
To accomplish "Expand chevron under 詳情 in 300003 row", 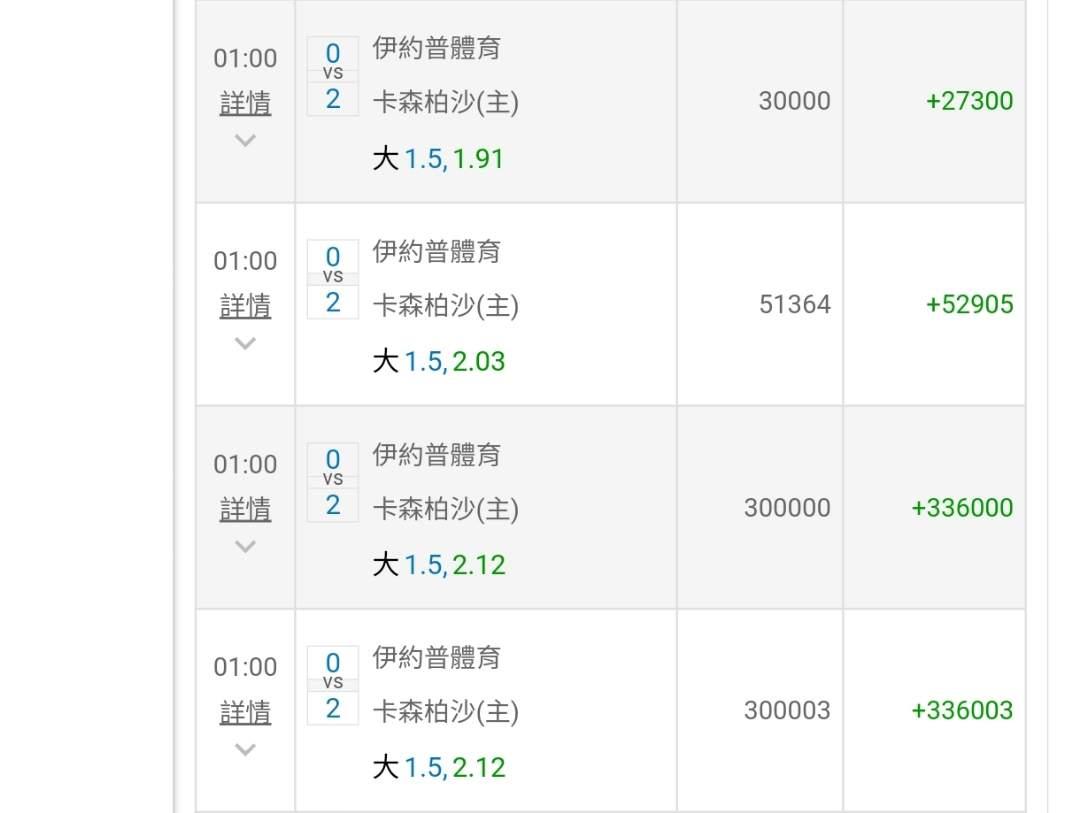I will click(245, 750).
